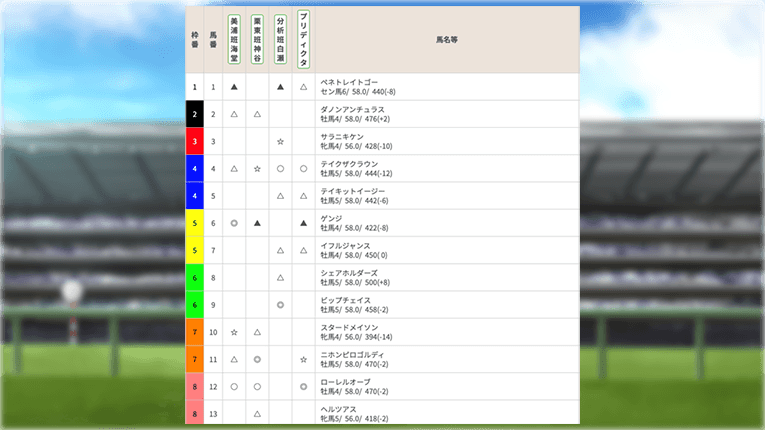Image resolution: width=765 pixels, height=430 pixels.
Task: Click プリディクタ's ▲ mark for ゲンジ
Action: tap(303, 223)
